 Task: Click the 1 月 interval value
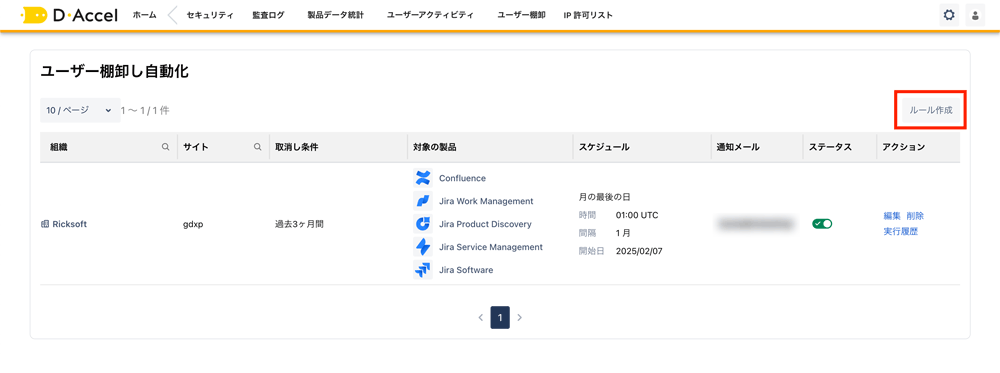623,233
